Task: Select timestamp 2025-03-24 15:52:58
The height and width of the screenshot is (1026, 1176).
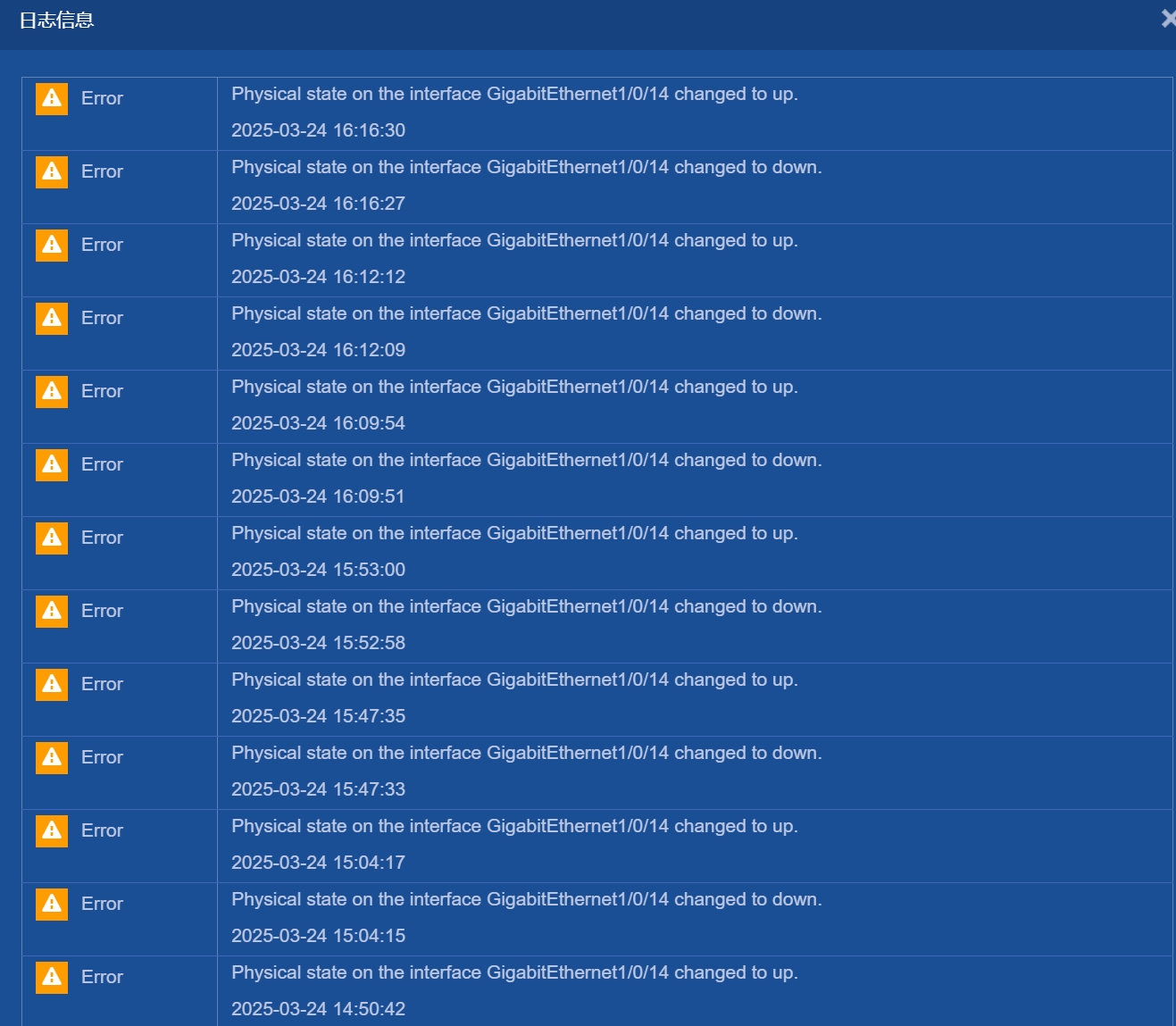Action: (x=318, y=643)
